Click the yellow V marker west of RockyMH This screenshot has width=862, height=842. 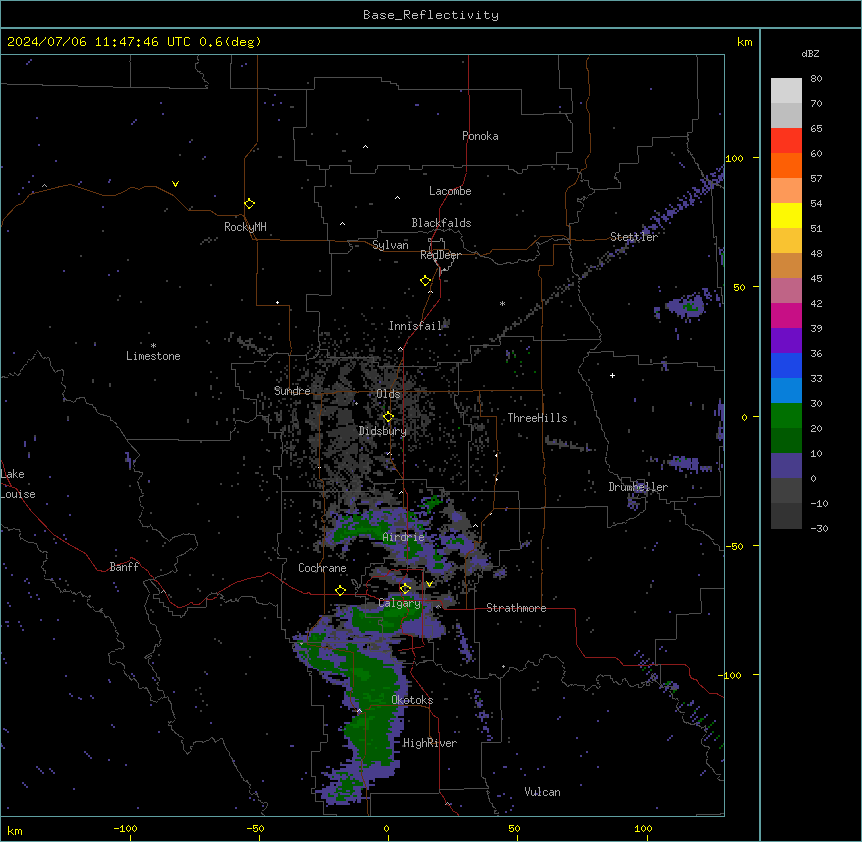point(175,184)
